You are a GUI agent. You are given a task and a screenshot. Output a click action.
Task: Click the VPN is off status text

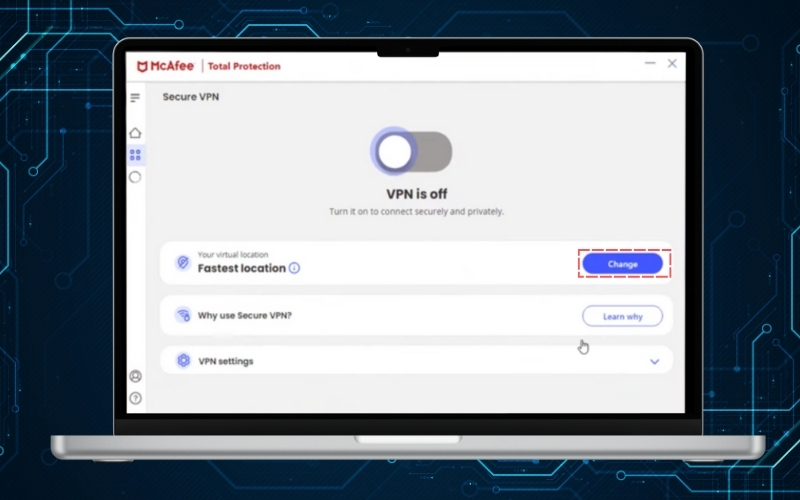pos(417,194)
